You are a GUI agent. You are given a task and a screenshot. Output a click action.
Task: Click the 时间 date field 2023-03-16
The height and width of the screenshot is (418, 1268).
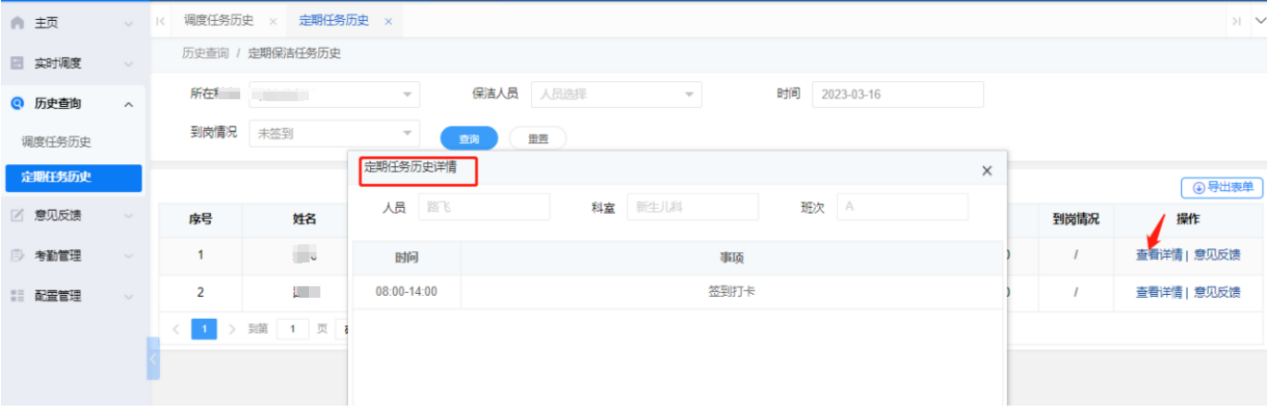[898, 94]
